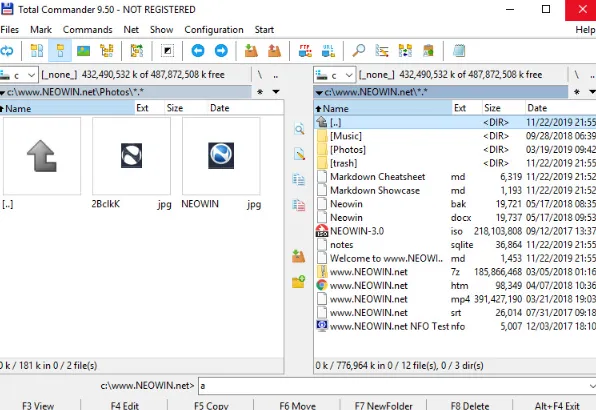Click the F7 NewFolder button
Image resolution: width=596 pixels, height=410 pixels.
click(384, 405)
